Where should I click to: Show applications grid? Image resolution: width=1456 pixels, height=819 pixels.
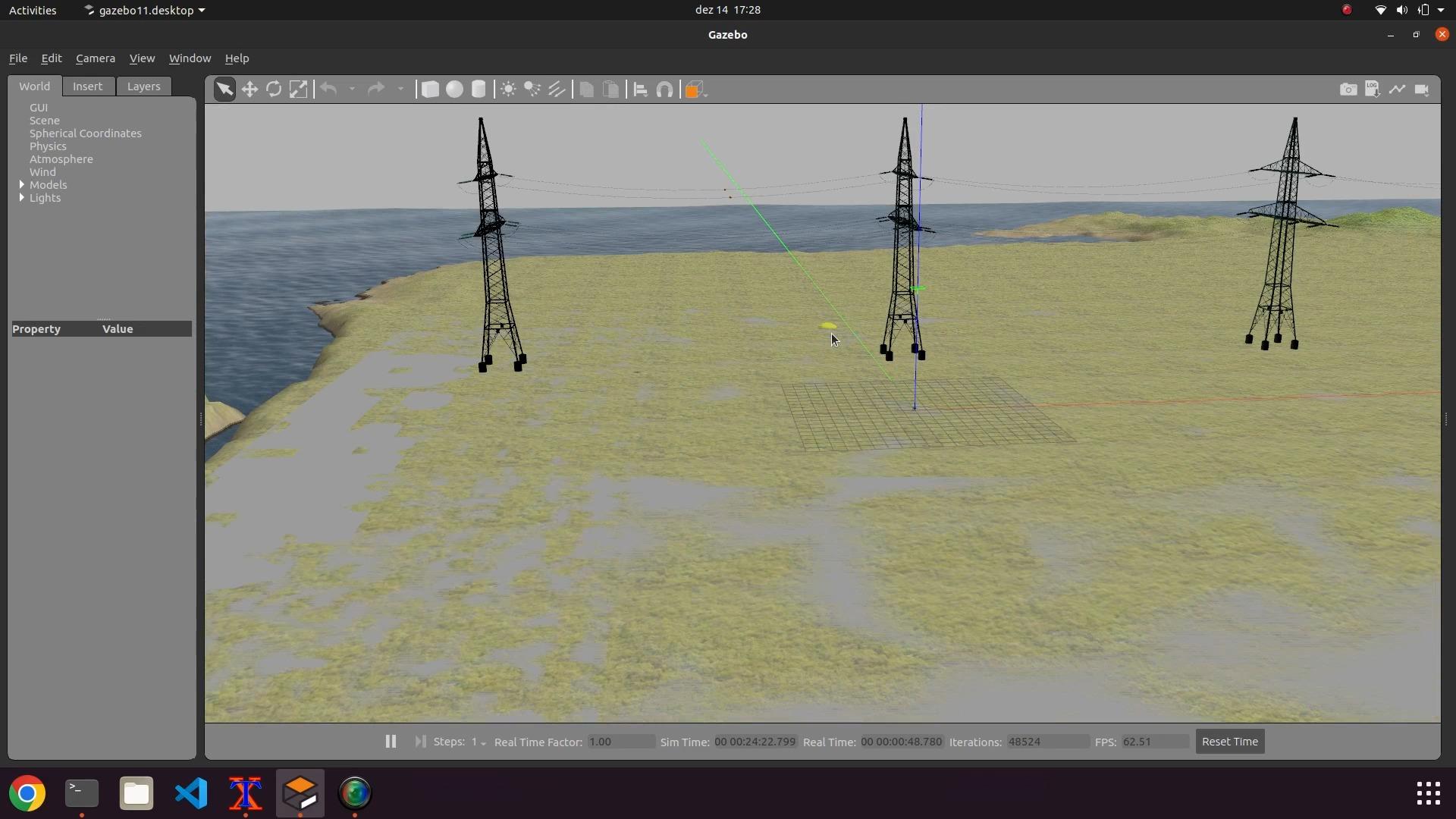point(1429,793)
